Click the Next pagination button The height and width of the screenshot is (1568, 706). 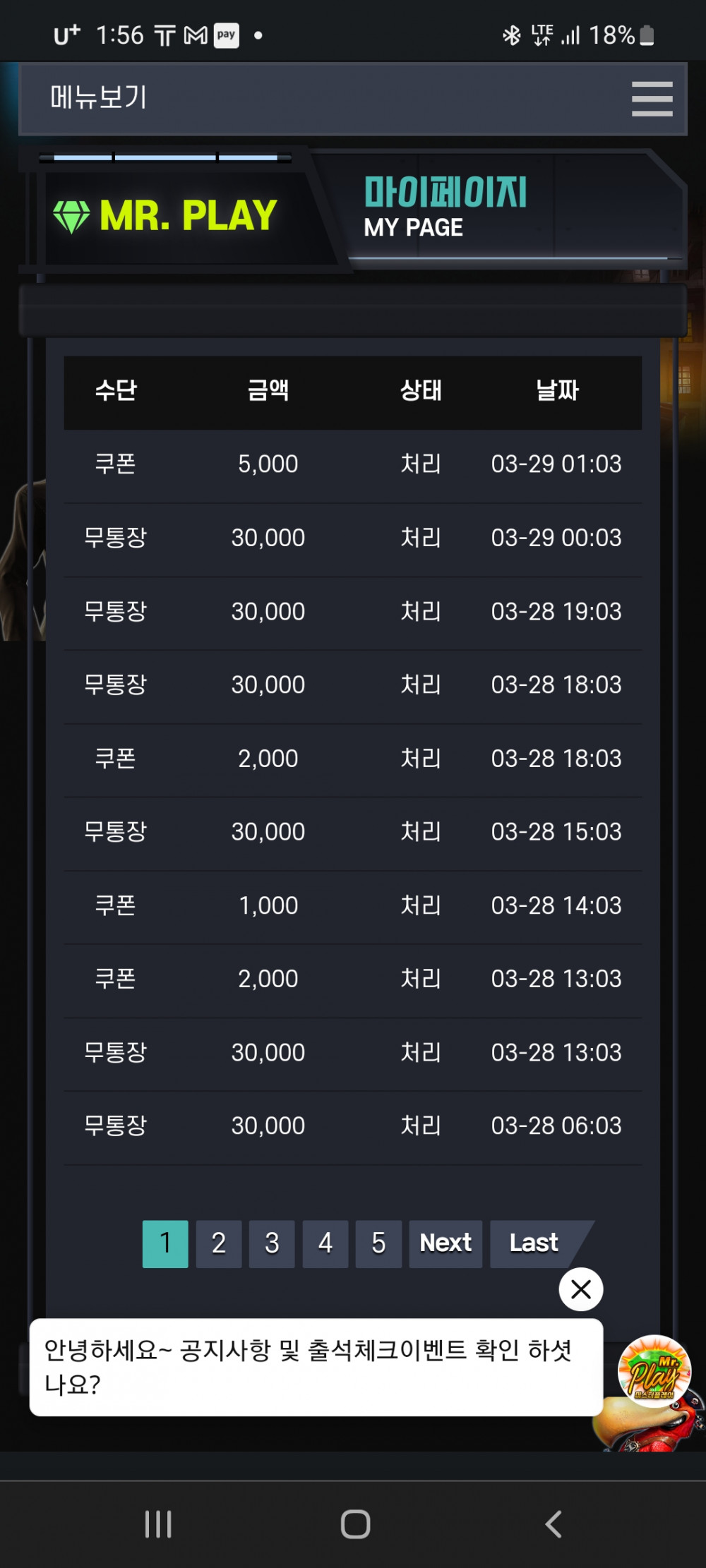pos(445,1243)
